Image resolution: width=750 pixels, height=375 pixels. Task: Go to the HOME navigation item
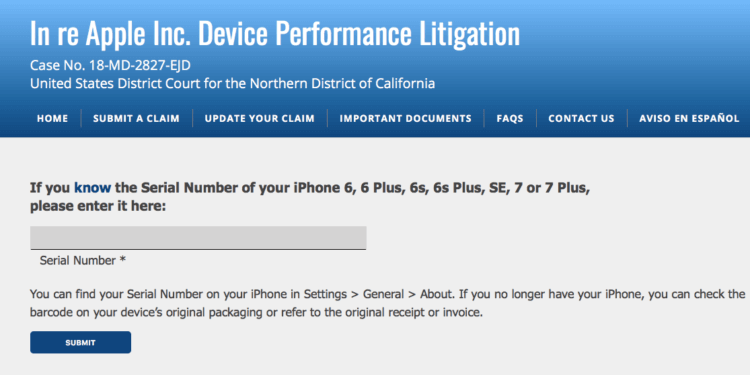(52, 119)
